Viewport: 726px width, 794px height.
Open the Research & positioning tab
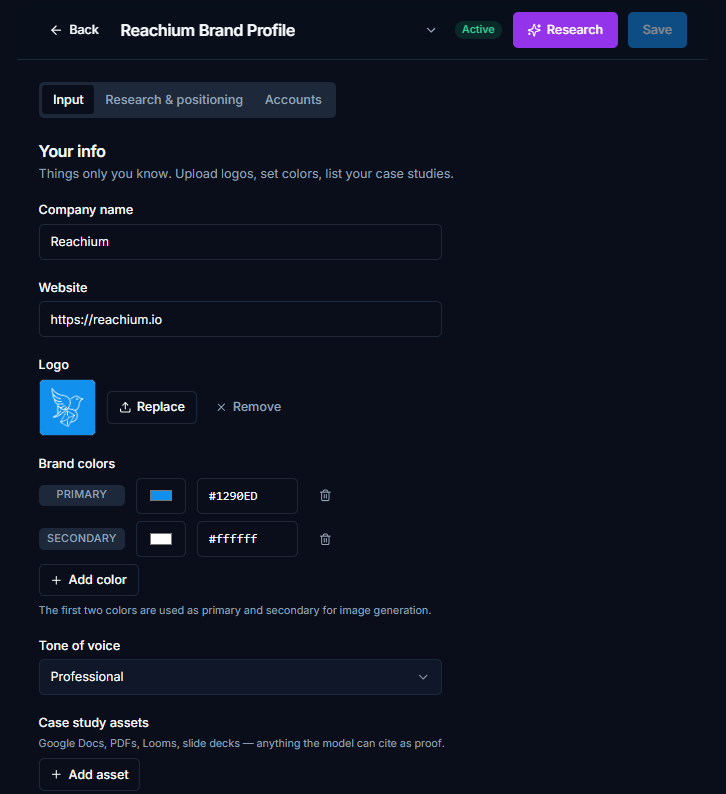coord(174,100)
